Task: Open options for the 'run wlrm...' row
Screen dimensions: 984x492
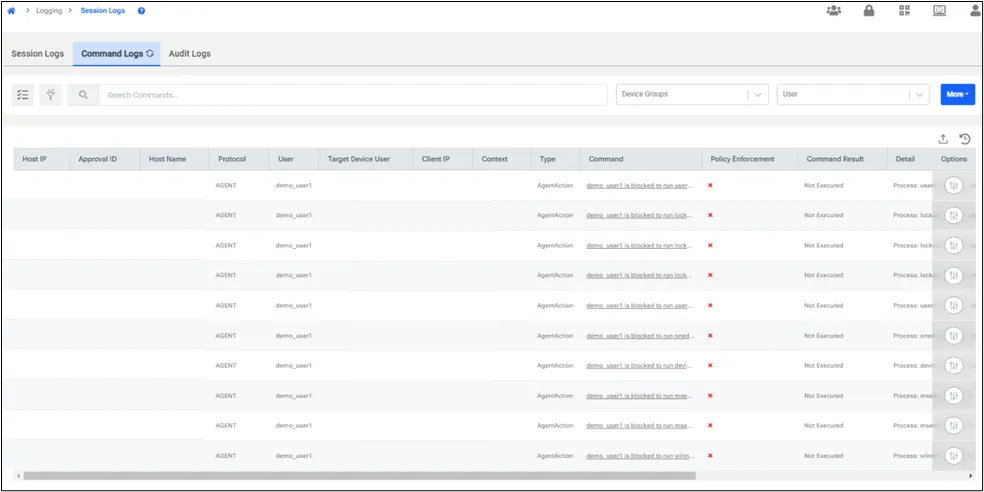Action: (x=953, y=456)
